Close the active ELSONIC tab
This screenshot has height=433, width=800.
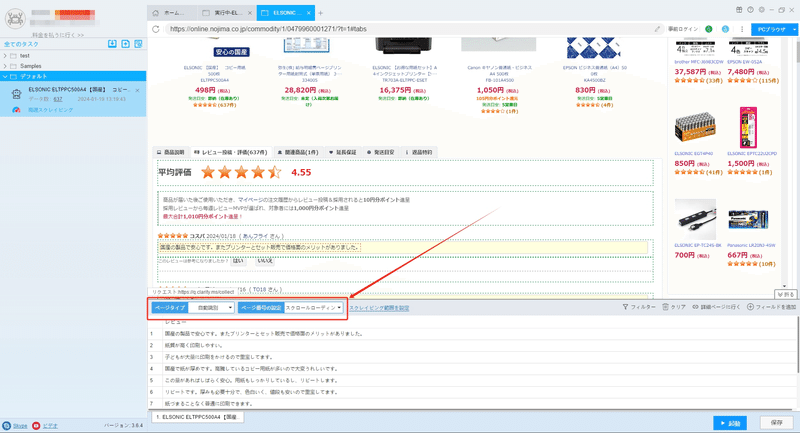coord(309,13)
